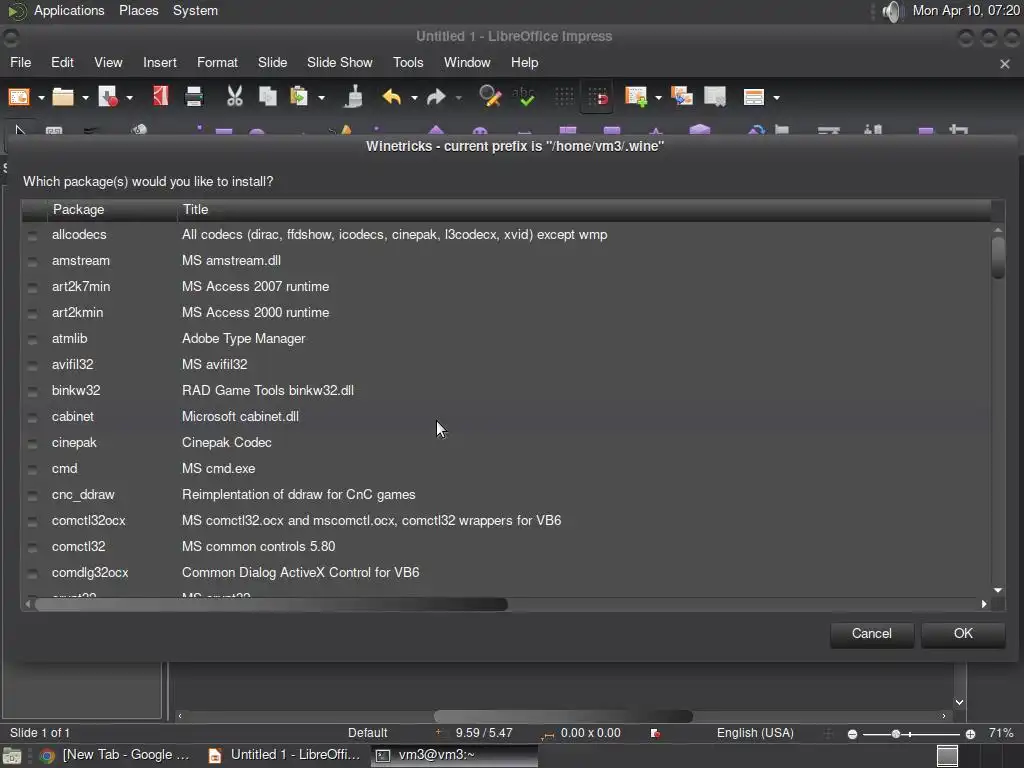Click the Undo arrow icon

tap(392, 97)
